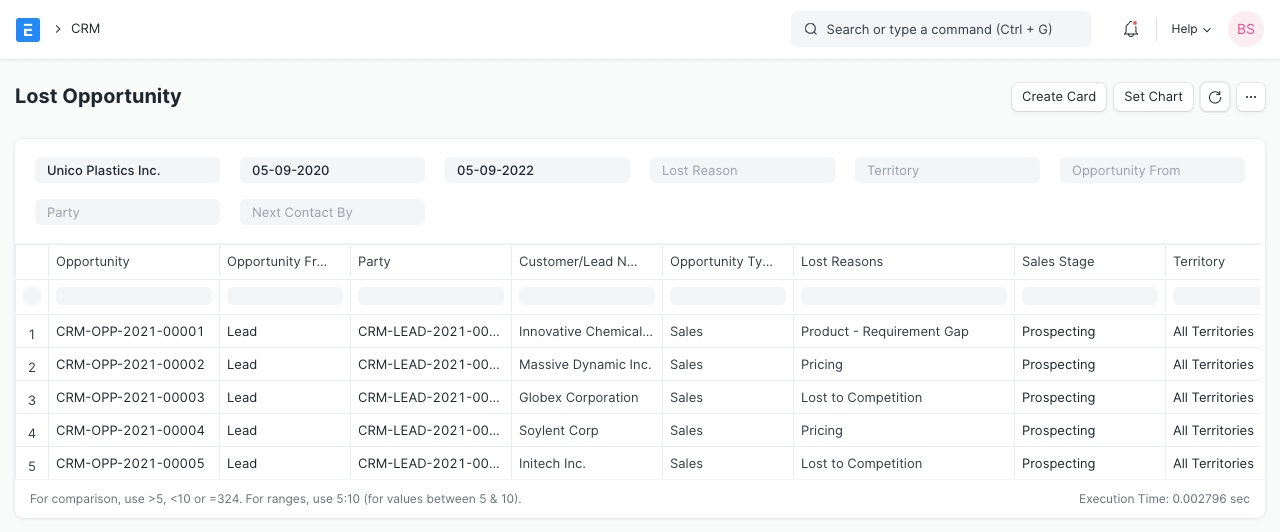The width and height of the screenshot is (1280, 532).
Task: Click the ERPNext home logo icon
Action: coord(28,29)
